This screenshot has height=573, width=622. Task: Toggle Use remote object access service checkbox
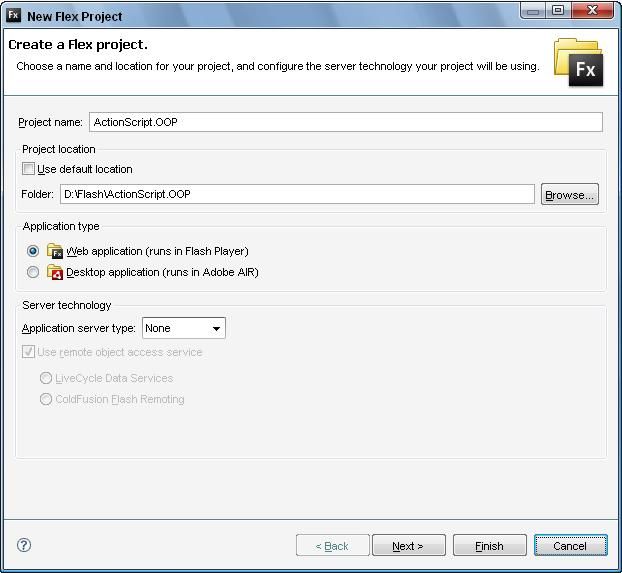[28, 352]
